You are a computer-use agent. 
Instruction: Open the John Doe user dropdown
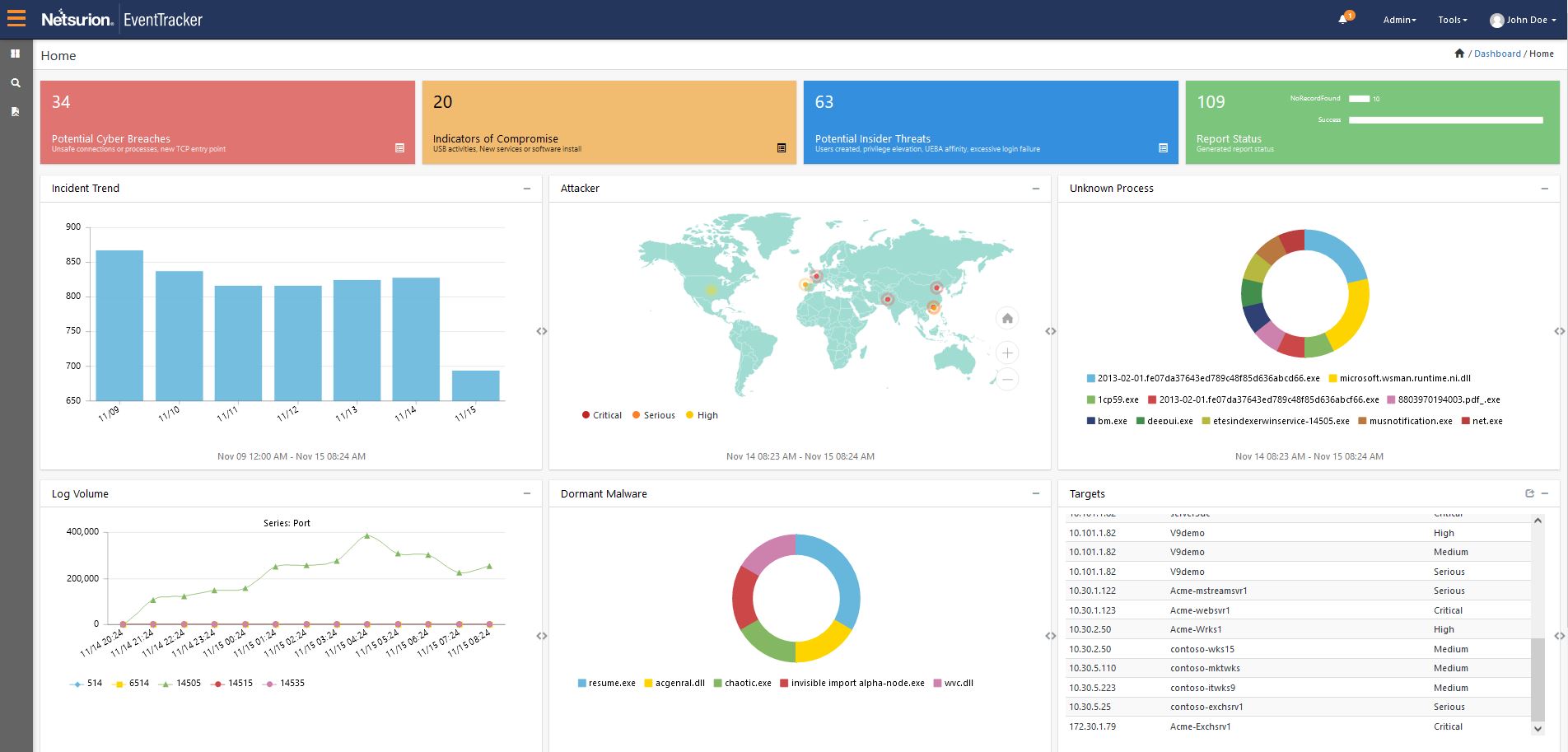[x=1523, y=19]
